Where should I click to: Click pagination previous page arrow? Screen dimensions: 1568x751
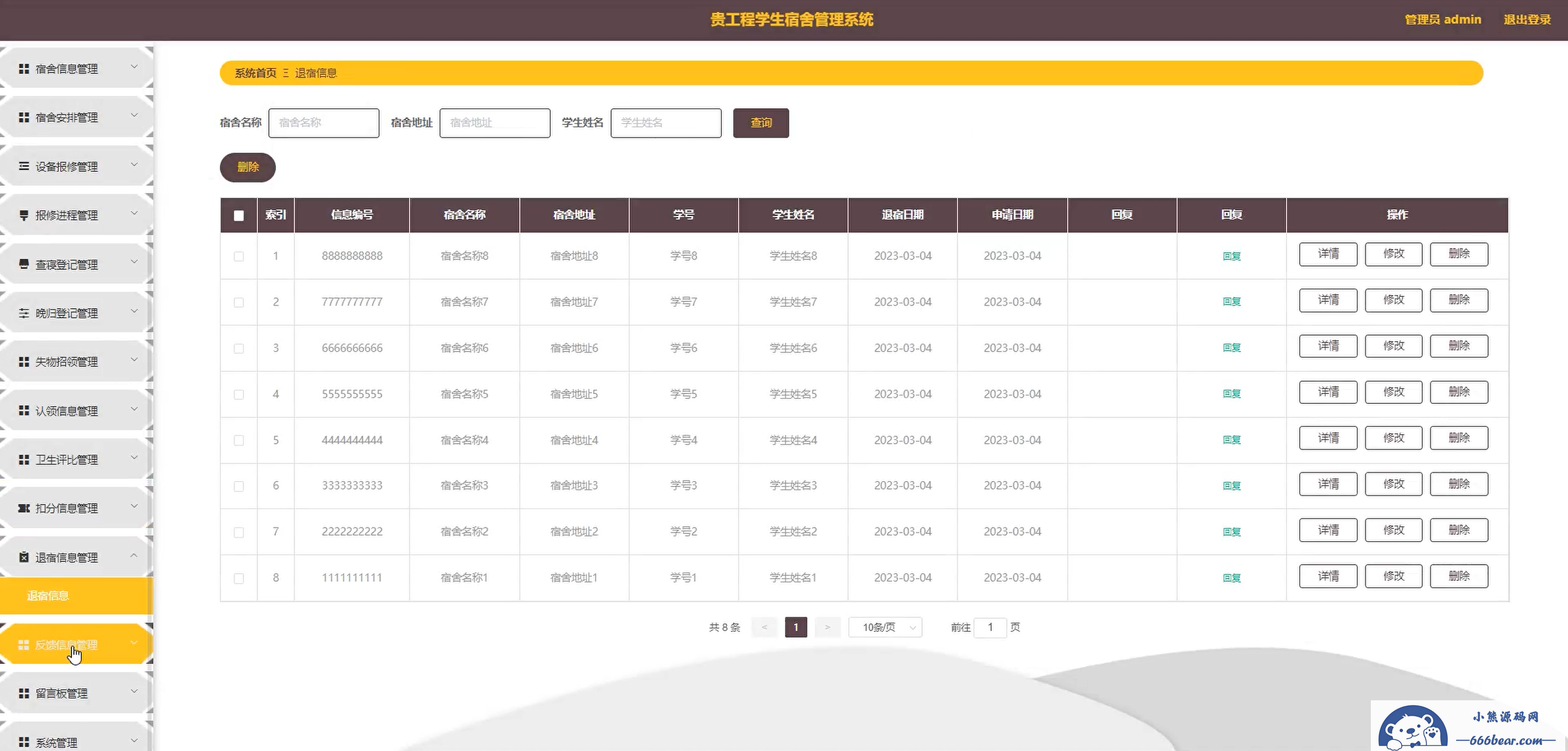(x=764, y=628)
